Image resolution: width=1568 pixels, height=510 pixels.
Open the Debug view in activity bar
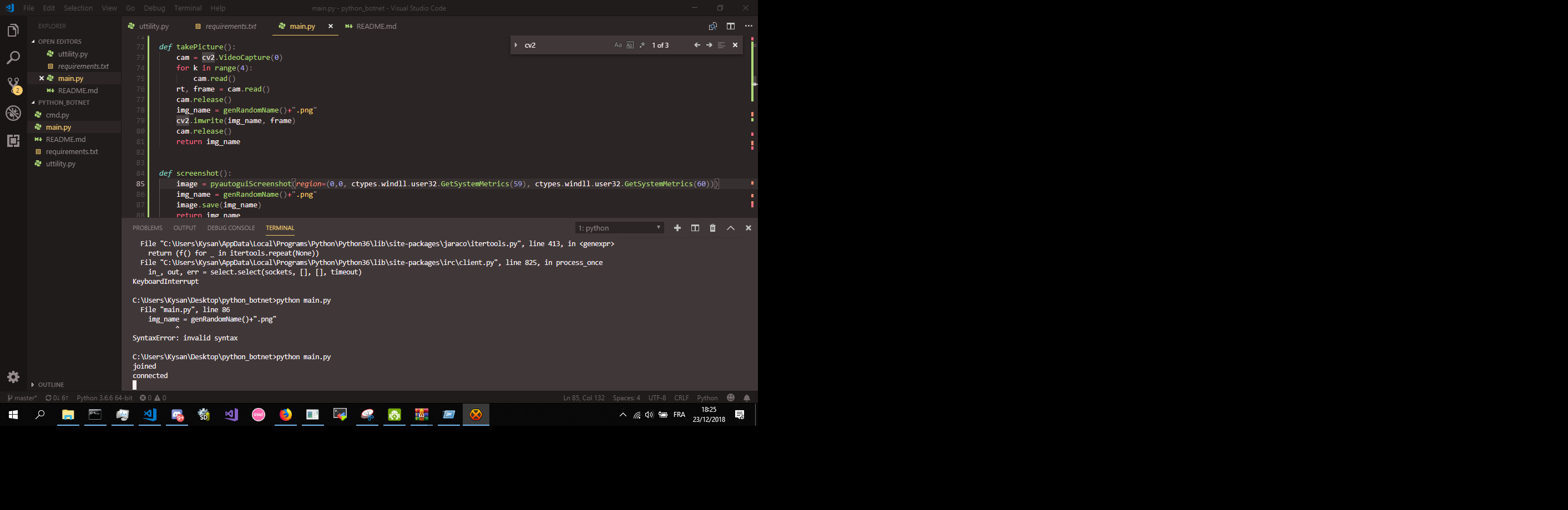(x=13, y=113)
